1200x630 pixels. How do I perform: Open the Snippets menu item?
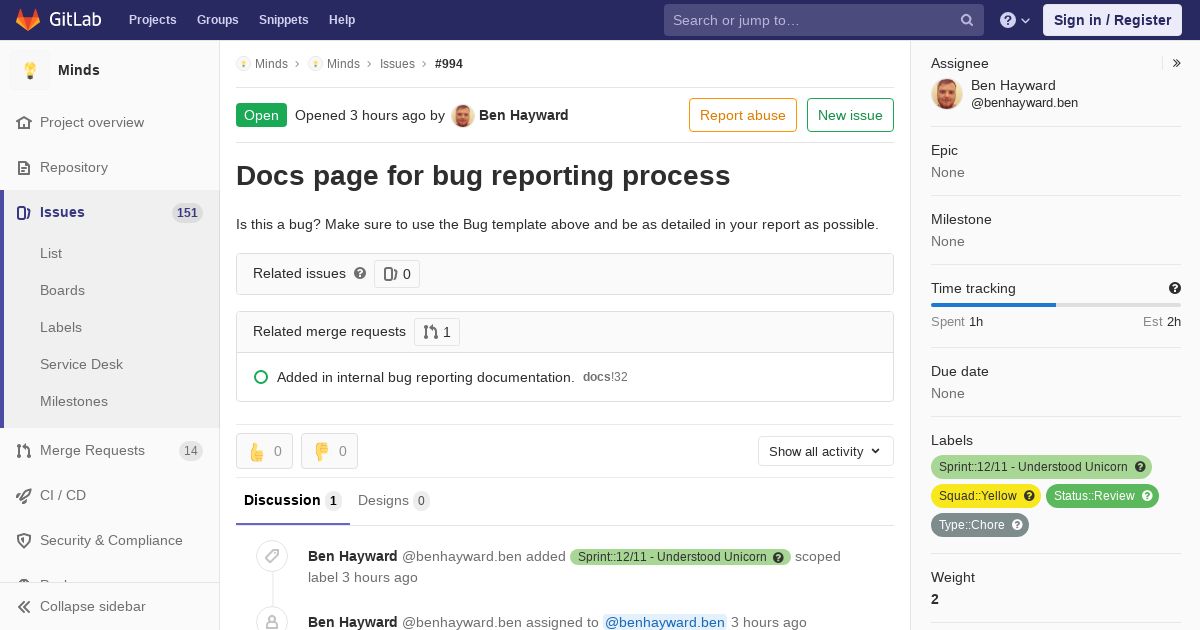tap(283, 20)
